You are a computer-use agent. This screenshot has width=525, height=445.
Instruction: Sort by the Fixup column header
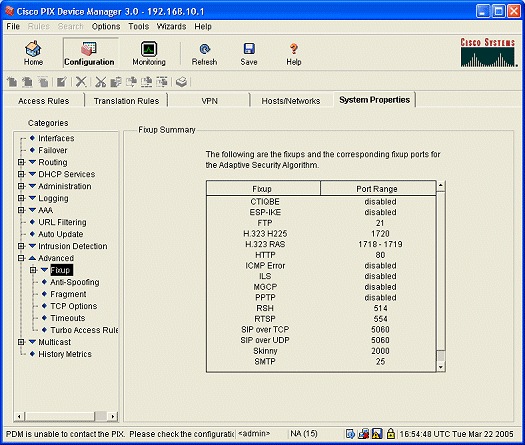(264, 189)
